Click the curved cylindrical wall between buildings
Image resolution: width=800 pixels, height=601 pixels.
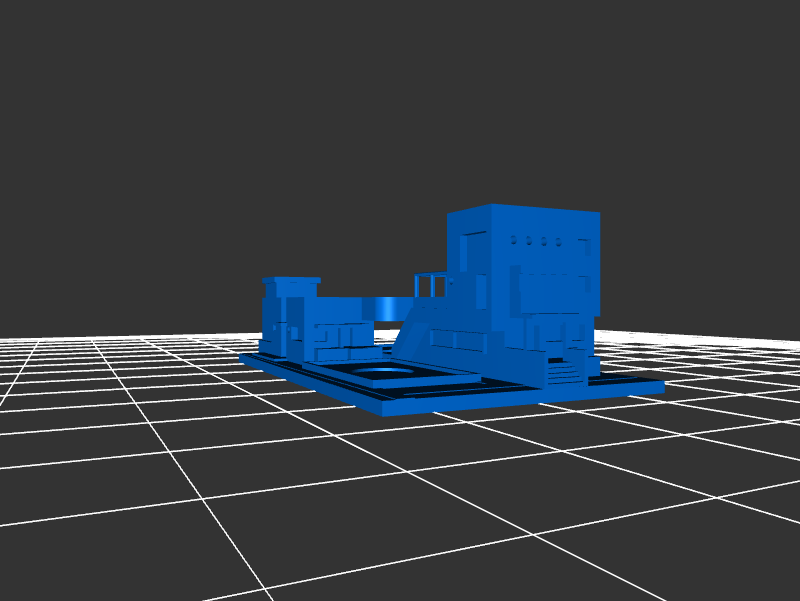click(x=388, y=307)
